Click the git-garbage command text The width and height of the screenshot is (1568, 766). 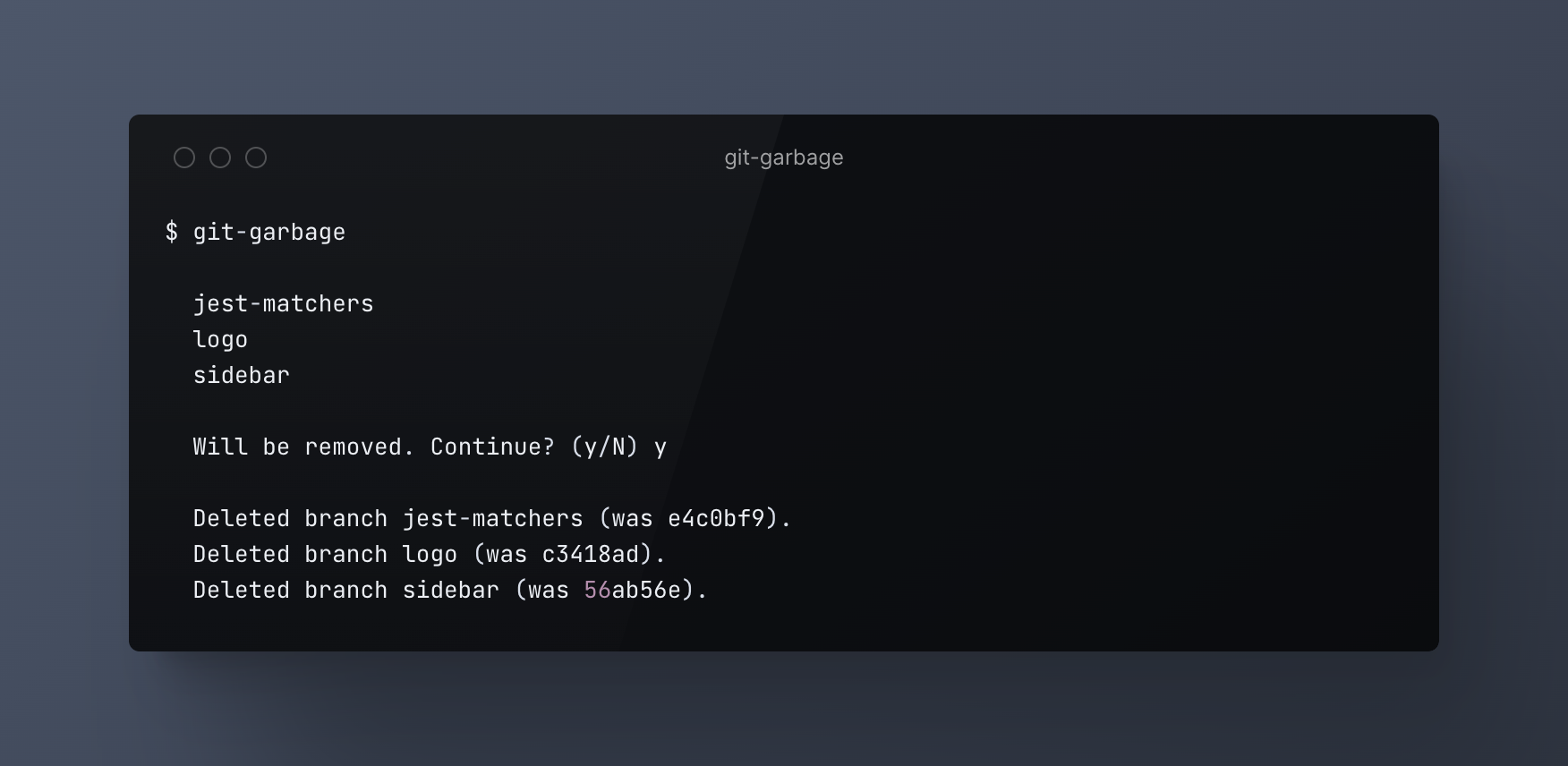(x=268, y=232)
